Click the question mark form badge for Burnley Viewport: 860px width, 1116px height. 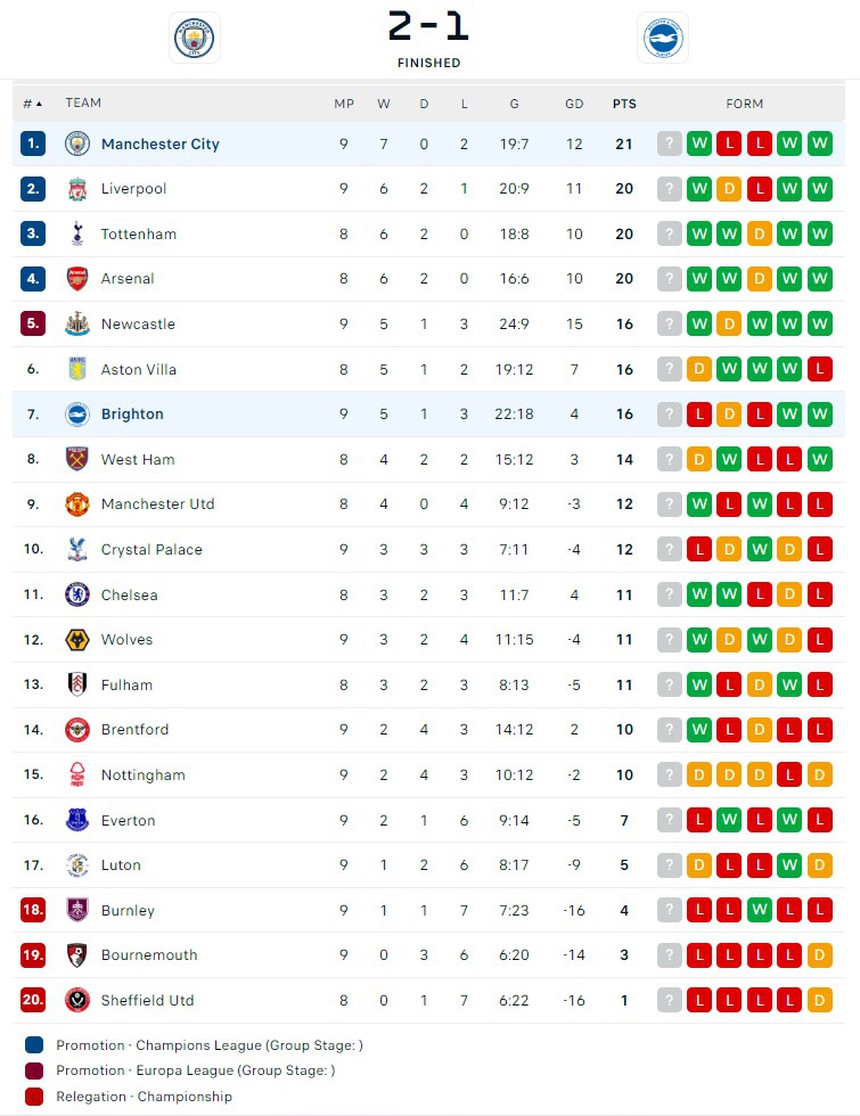point(669,910)
